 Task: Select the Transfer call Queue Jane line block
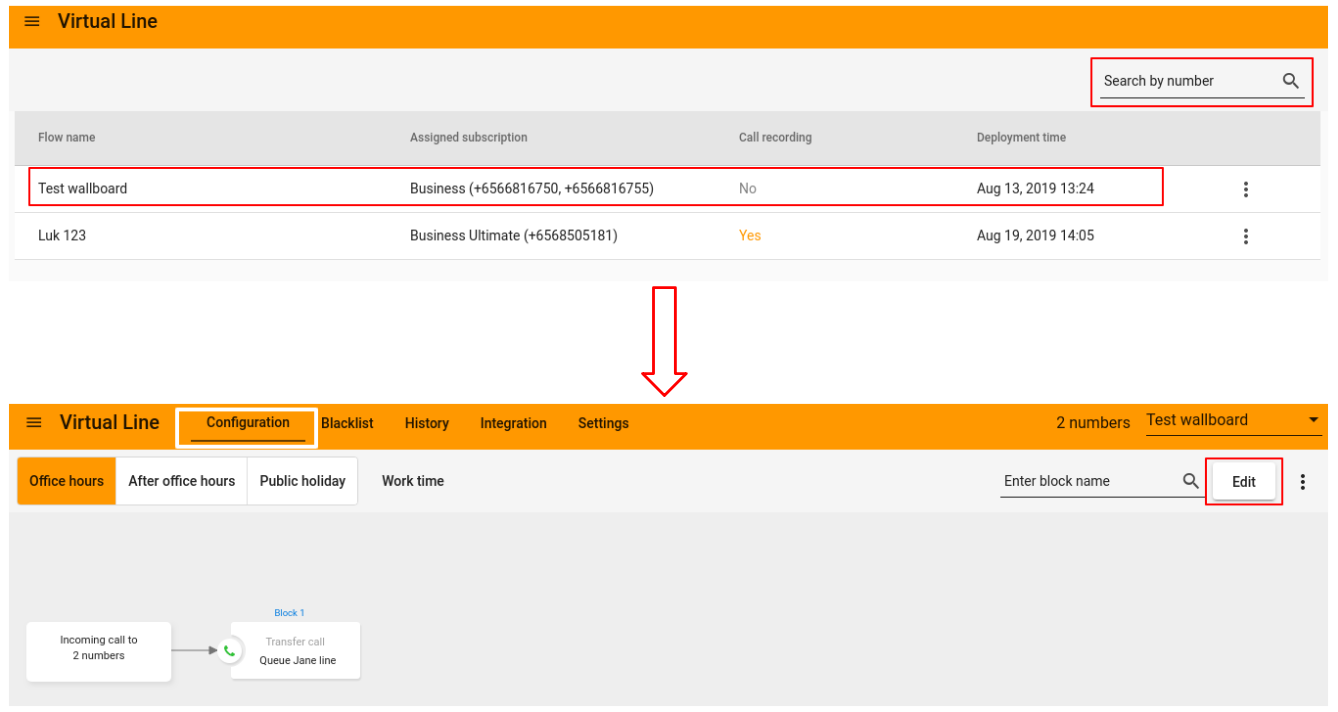click(298, 651)
